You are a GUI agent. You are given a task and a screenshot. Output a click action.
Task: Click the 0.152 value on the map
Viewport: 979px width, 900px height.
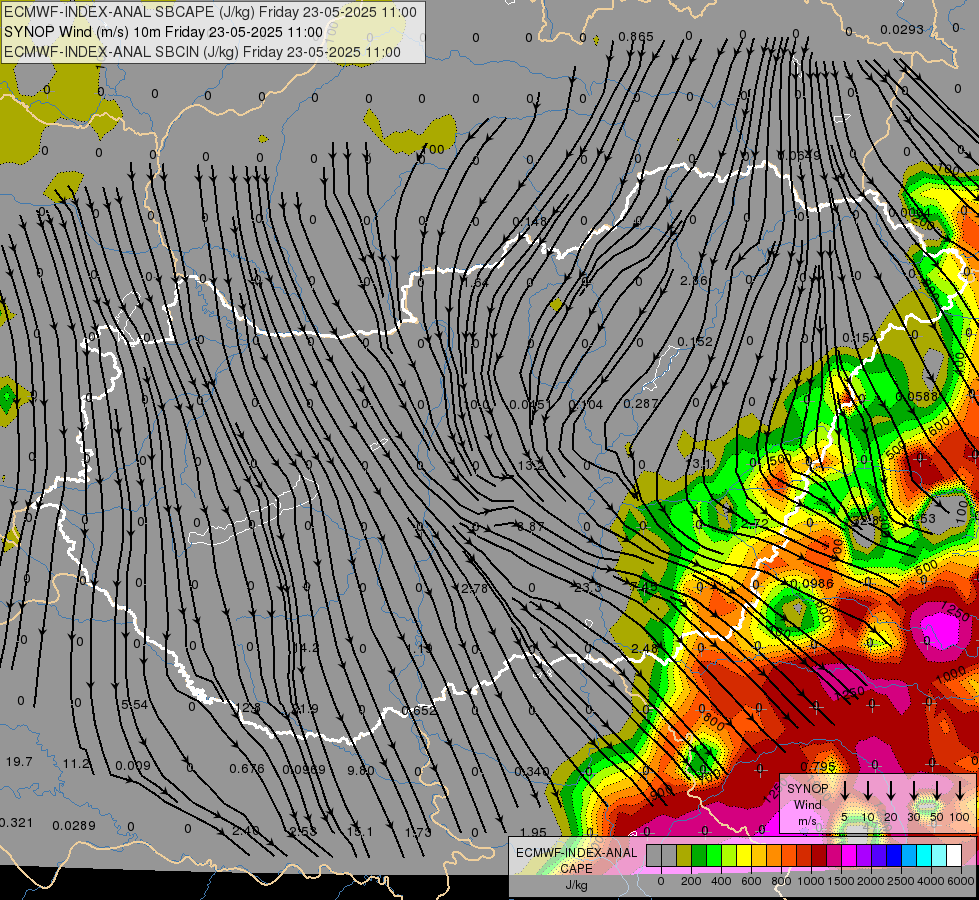[x=695, y=342]
